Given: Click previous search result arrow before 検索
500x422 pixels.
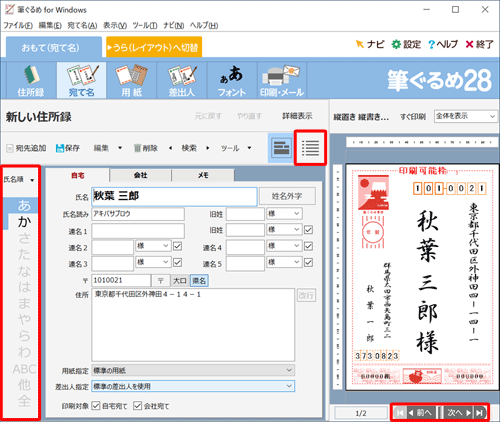Looking at the screenshot, I should coord(171,148).
